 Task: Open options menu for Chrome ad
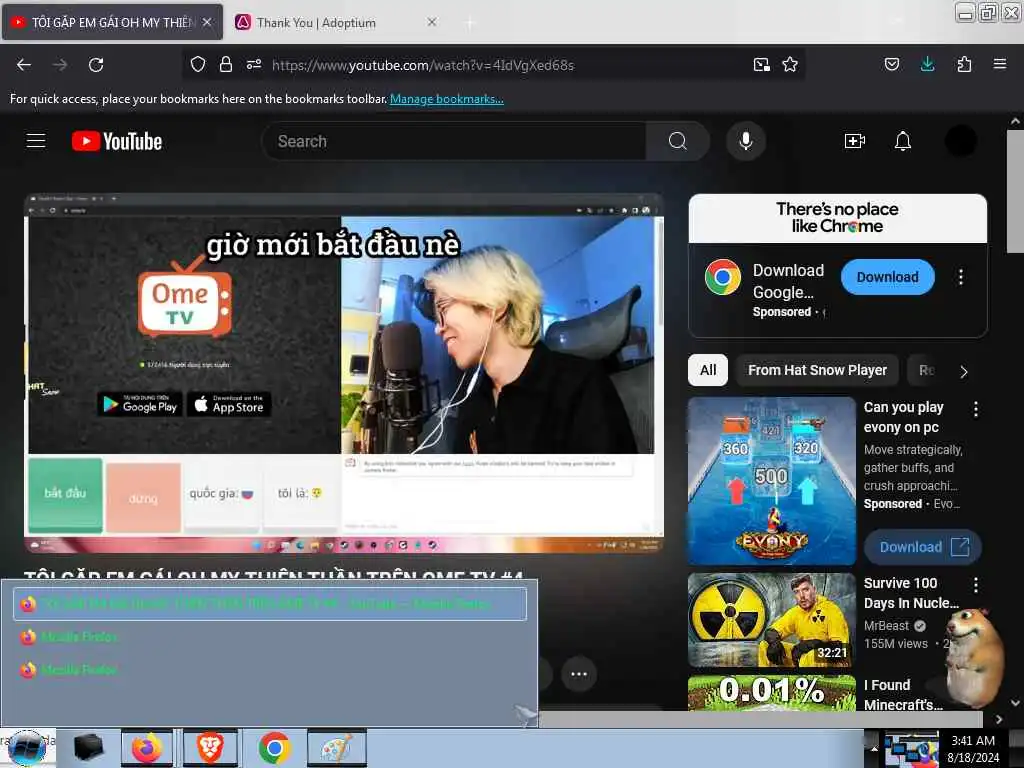point(961,277)
